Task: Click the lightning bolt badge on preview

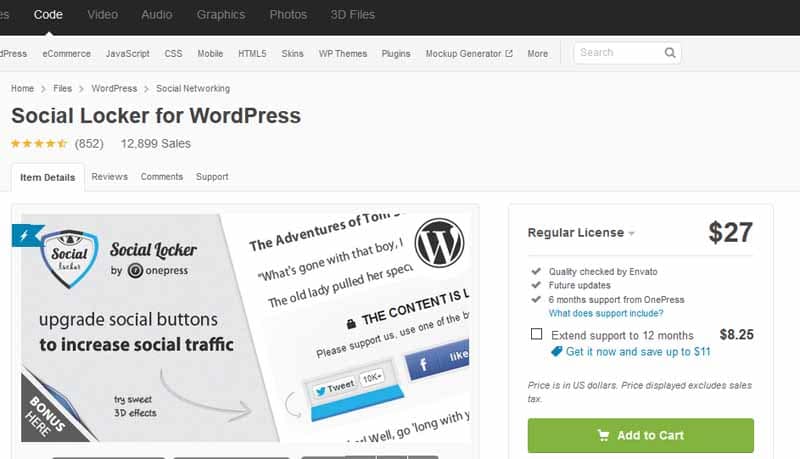Action: 26,235
